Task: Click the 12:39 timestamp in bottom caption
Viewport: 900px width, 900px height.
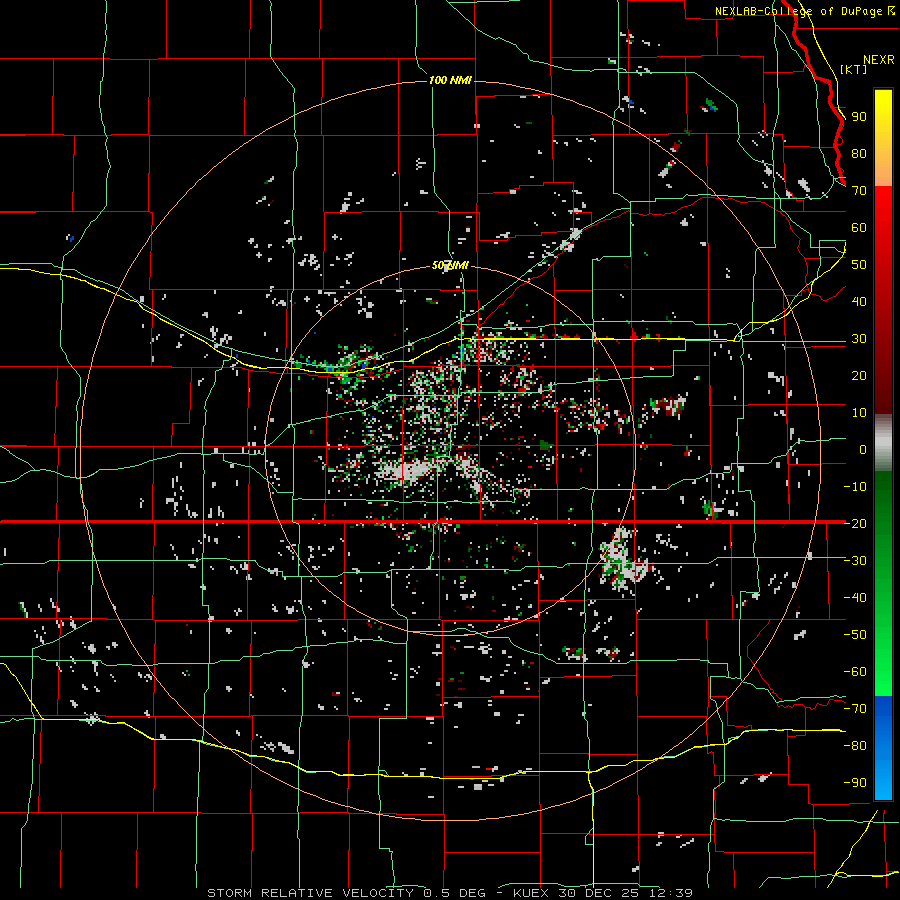Action: click(x=671, y=893)
